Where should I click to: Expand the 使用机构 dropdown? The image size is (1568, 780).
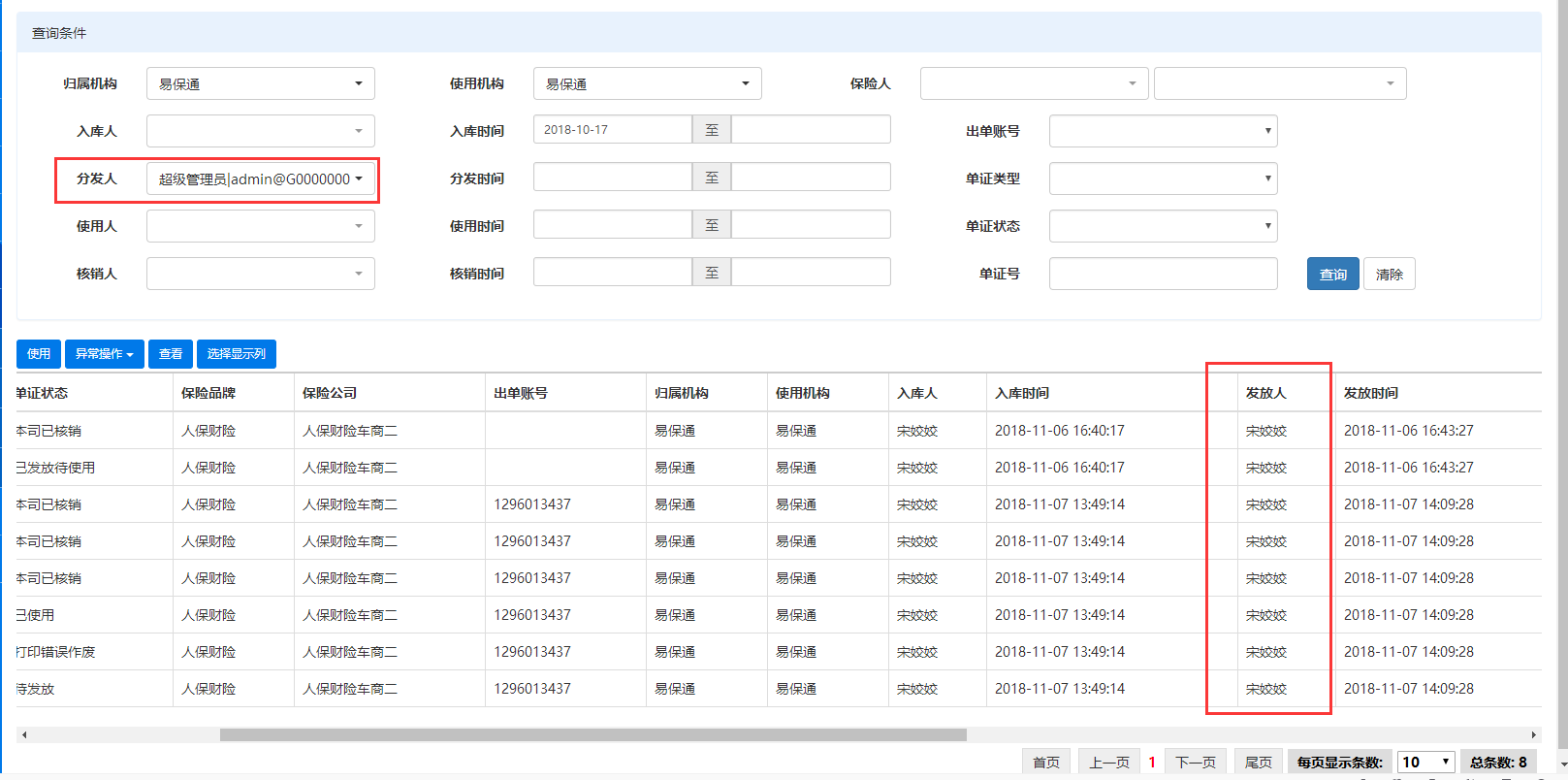(647, 83)
